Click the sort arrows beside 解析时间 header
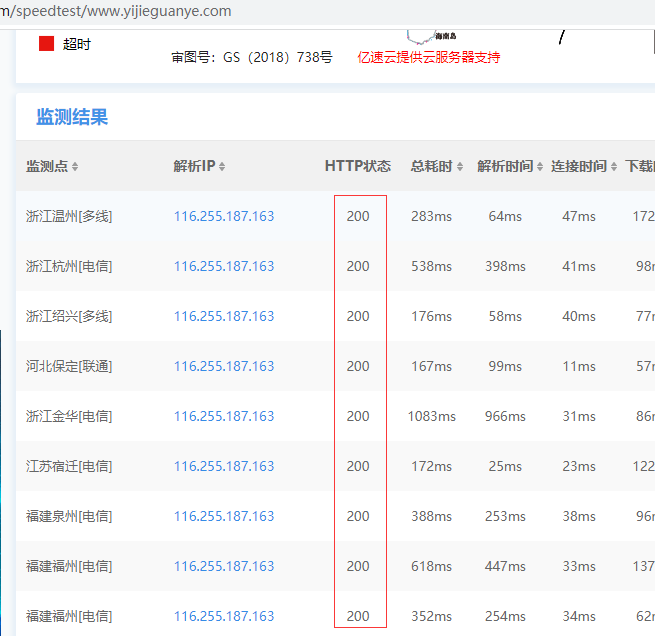The height and width of the screenshot is (636, 655). pyautogui.click(x=540, y=167)
